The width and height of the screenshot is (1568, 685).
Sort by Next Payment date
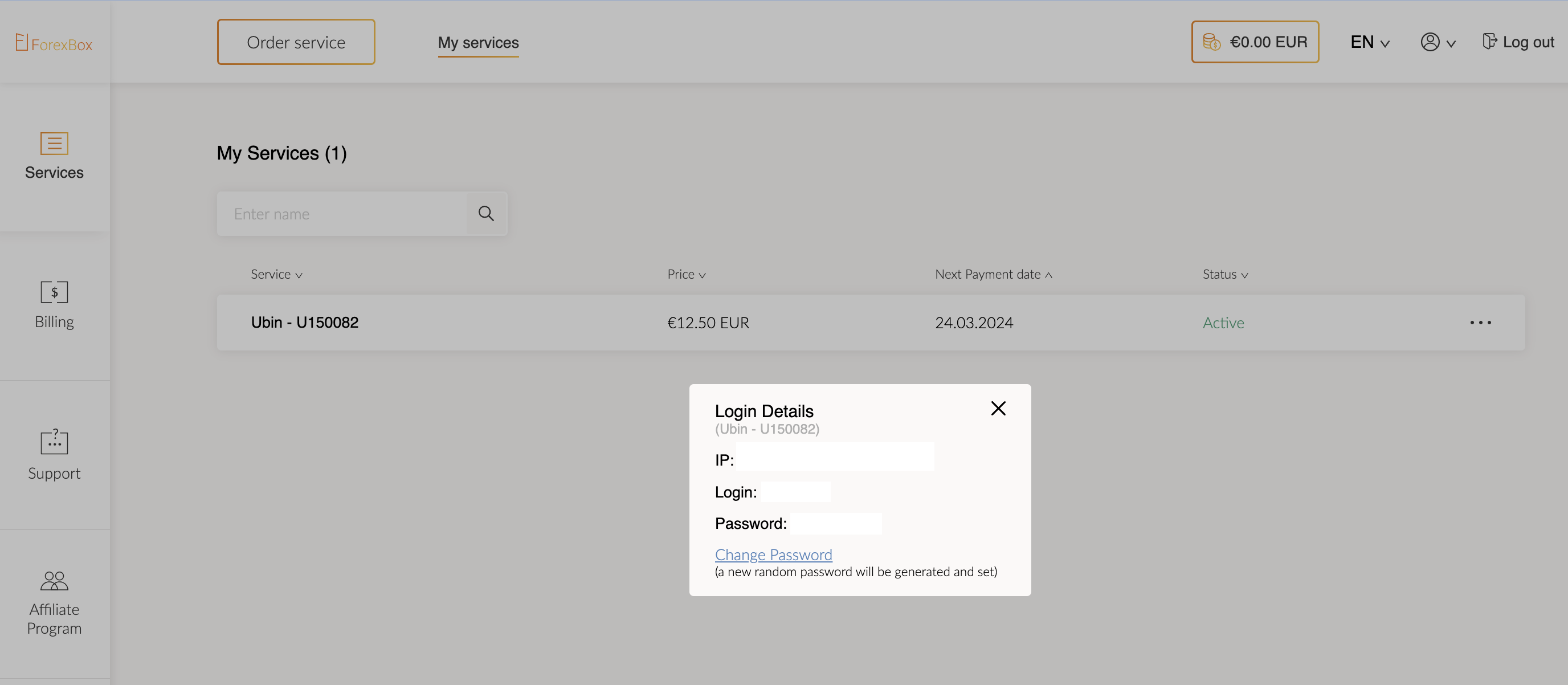coord(993,275)
